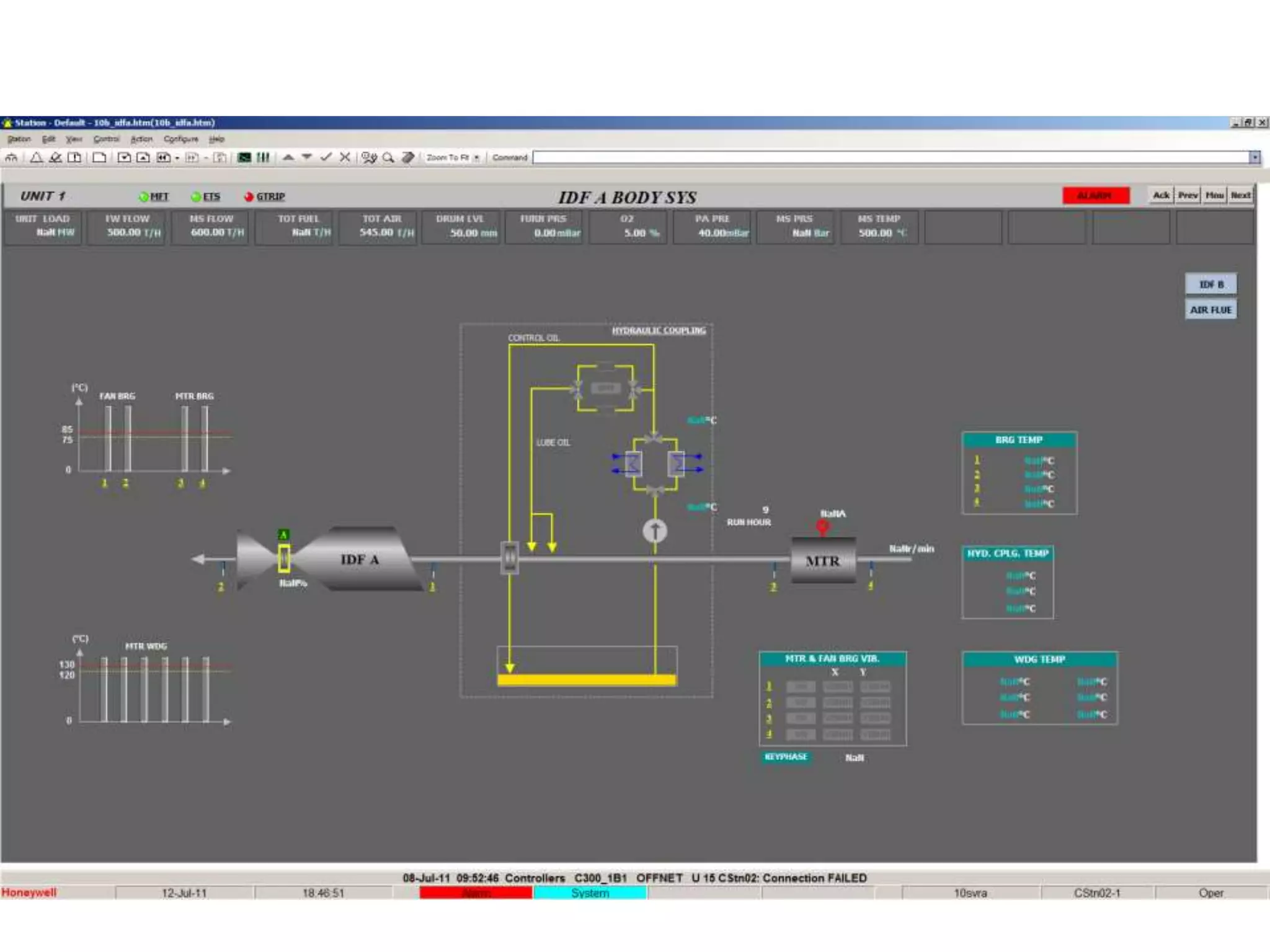Open the Zoom To Fit dropdown

pos(476,158)
